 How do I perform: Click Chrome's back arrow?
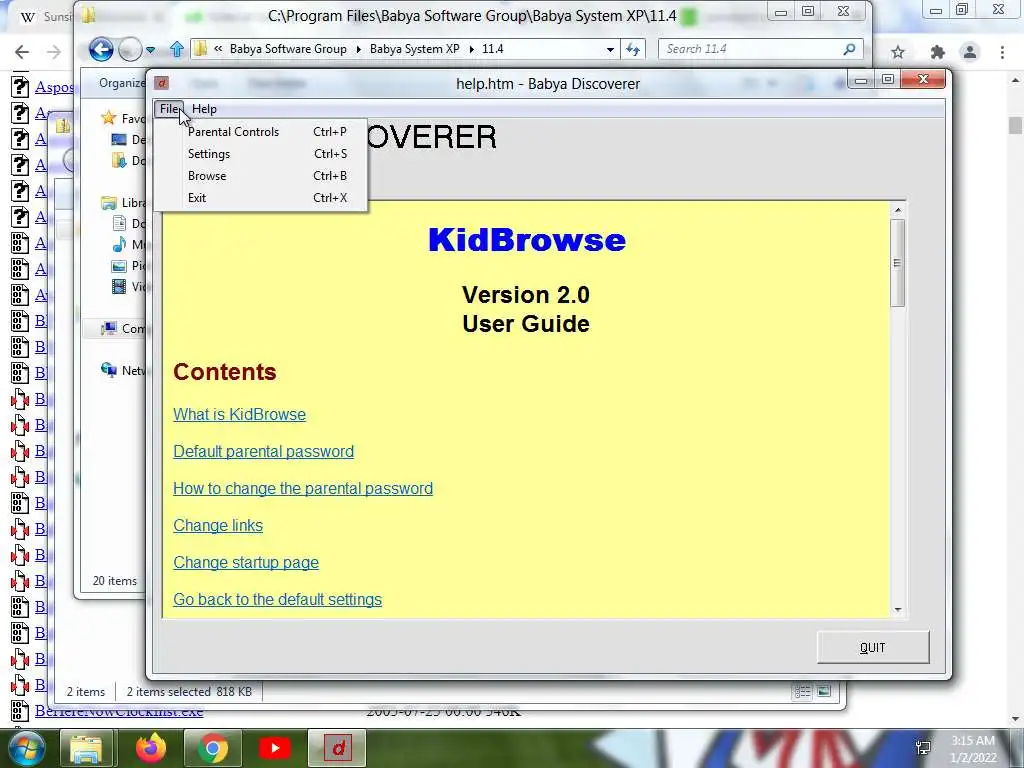[x=22, y=52]
